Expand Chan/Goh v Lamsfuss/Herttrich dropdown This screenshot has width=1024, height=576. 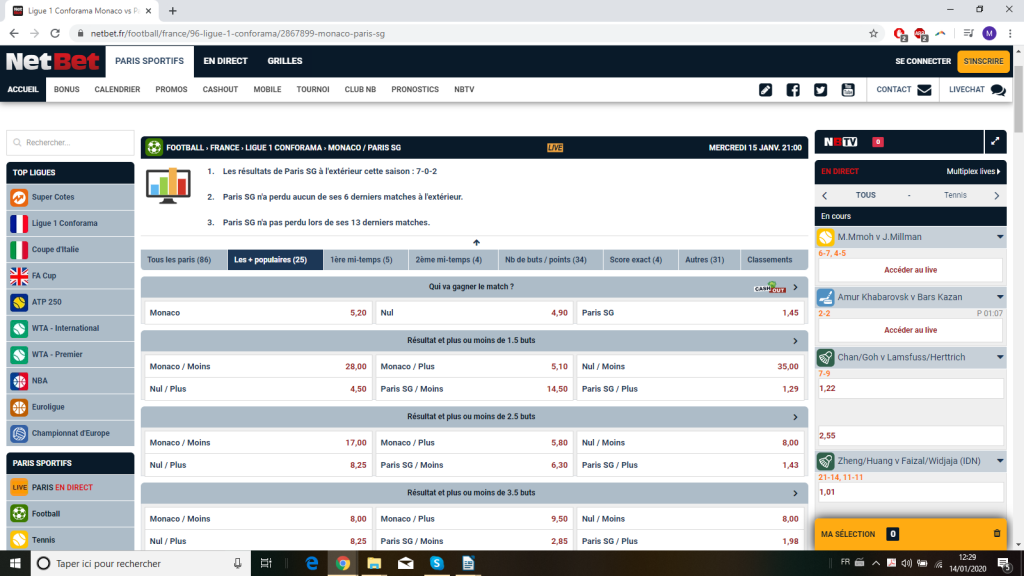point(1000,357)
